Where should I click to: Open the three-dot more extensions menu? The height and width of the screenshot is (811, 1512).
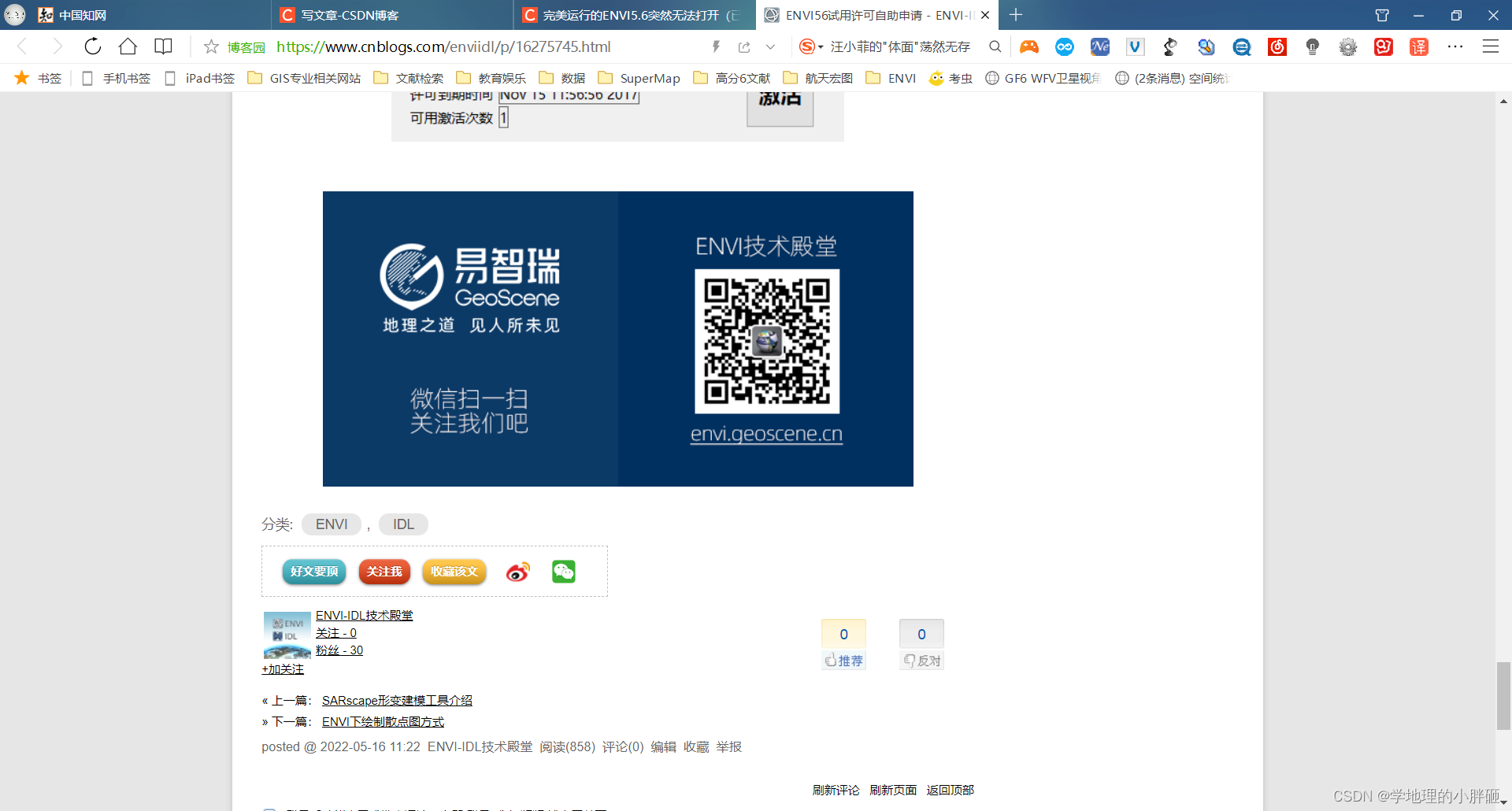[x=1455, y=46]
